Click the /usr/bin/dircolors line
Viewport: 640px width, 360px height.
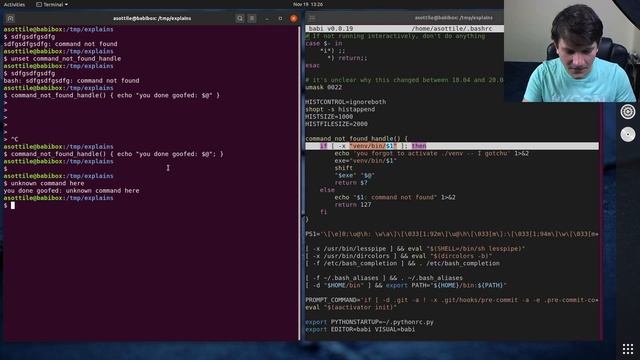(398, 256)
